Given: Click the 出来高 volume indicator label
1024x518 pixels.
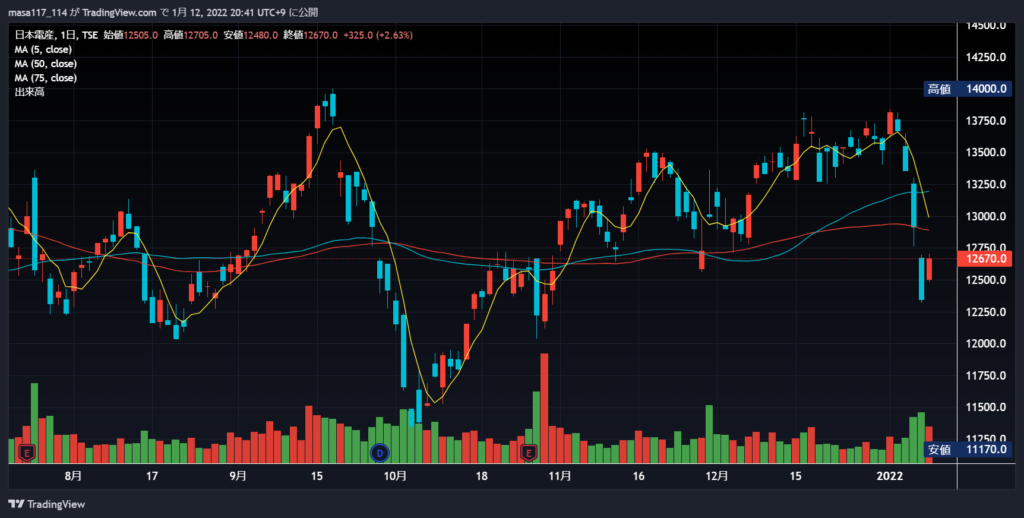Looking at the screenshot, I should click(x=29, y=93).
